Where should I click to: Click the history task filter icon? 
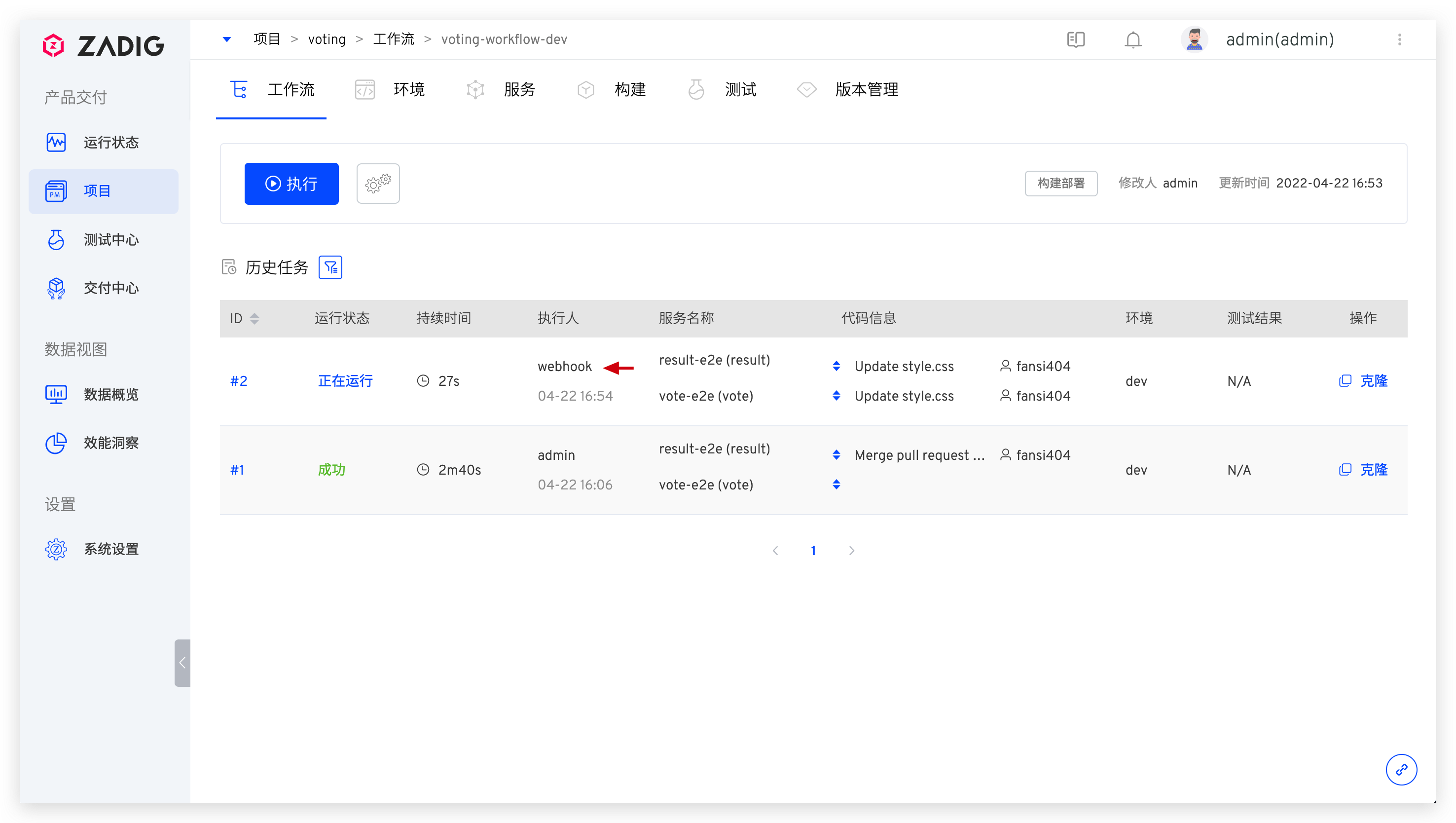[330, 267]
